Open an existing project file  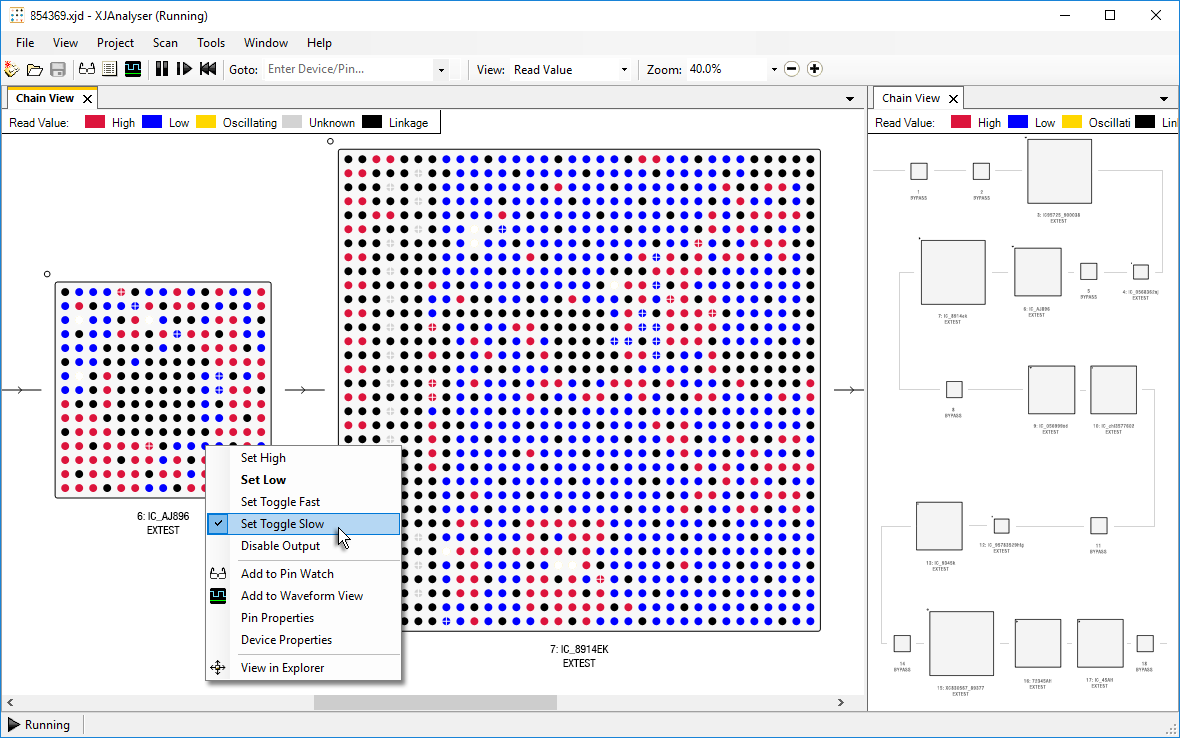[x=34, y=68]
